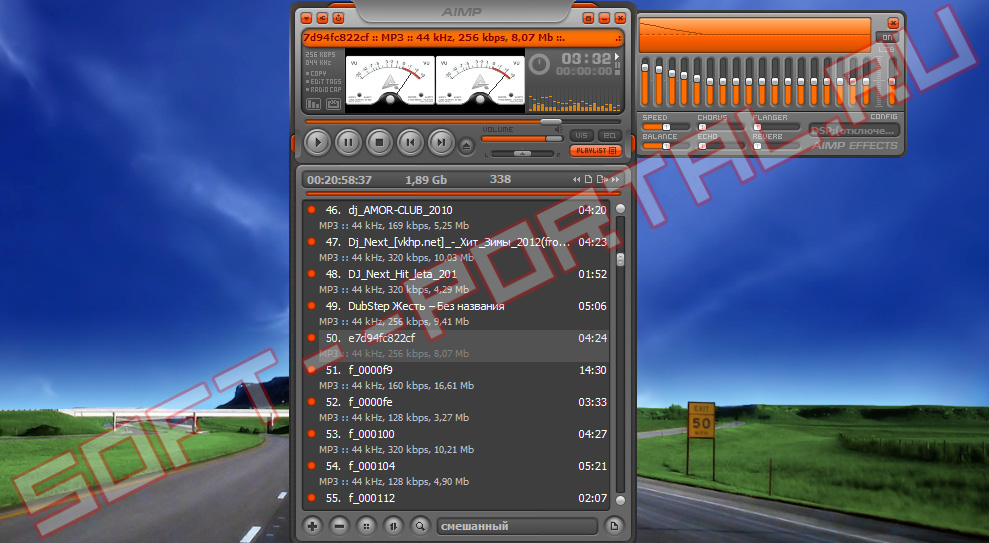Skip to the next track

(441, 143)
